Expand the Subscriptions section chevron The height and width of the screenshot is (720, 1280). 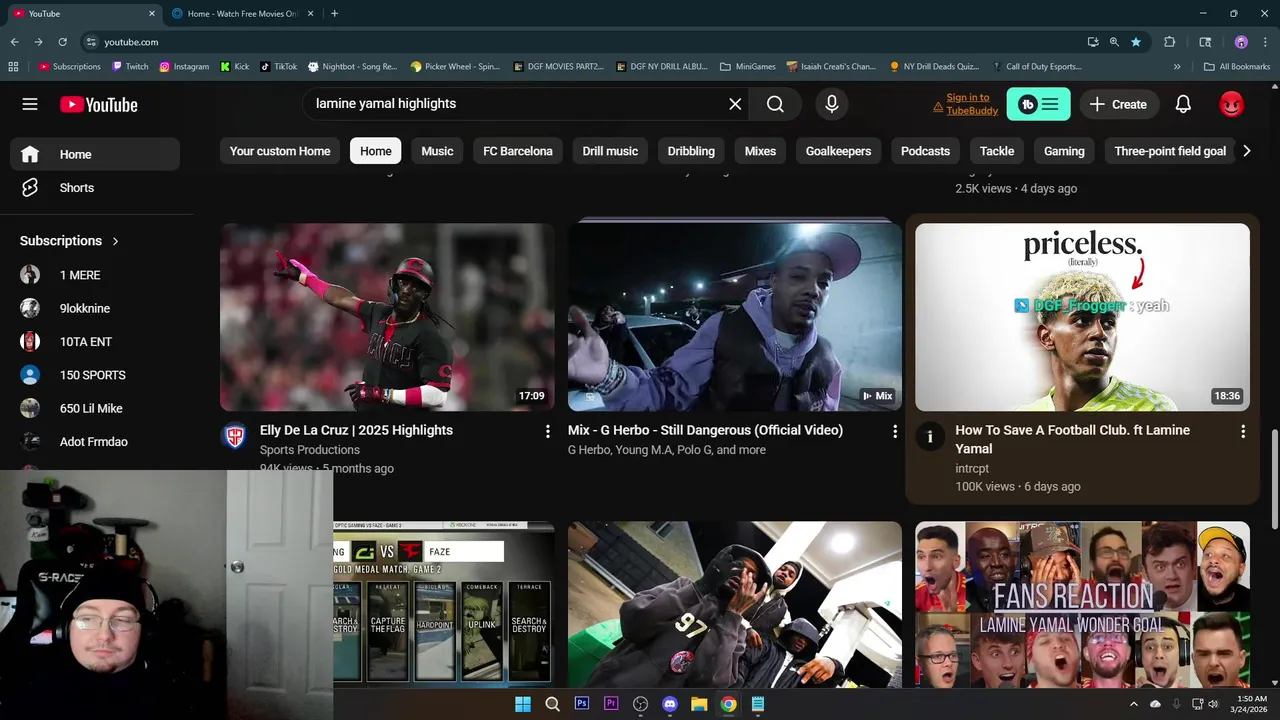pyautogui.click(x=115, y=241)
